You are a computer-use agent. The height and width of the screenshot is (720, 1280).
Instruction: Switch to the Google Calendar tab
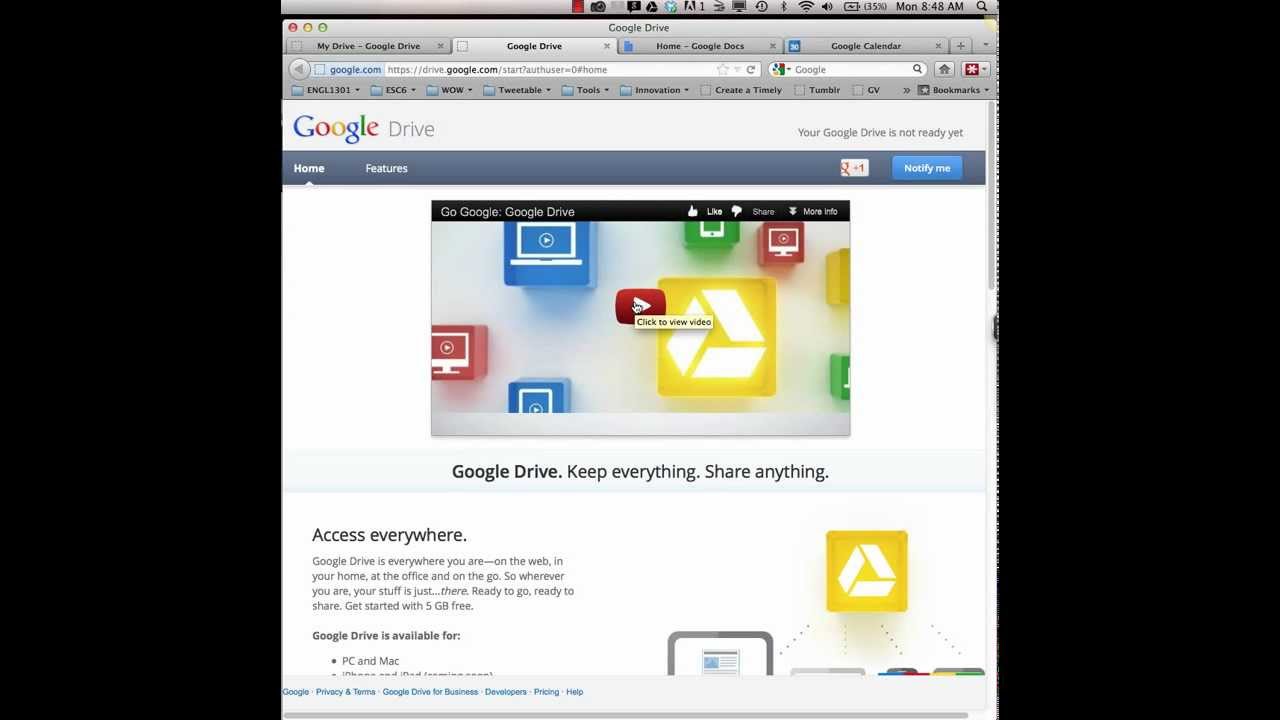pyautogui.click(x=866, y=46)
